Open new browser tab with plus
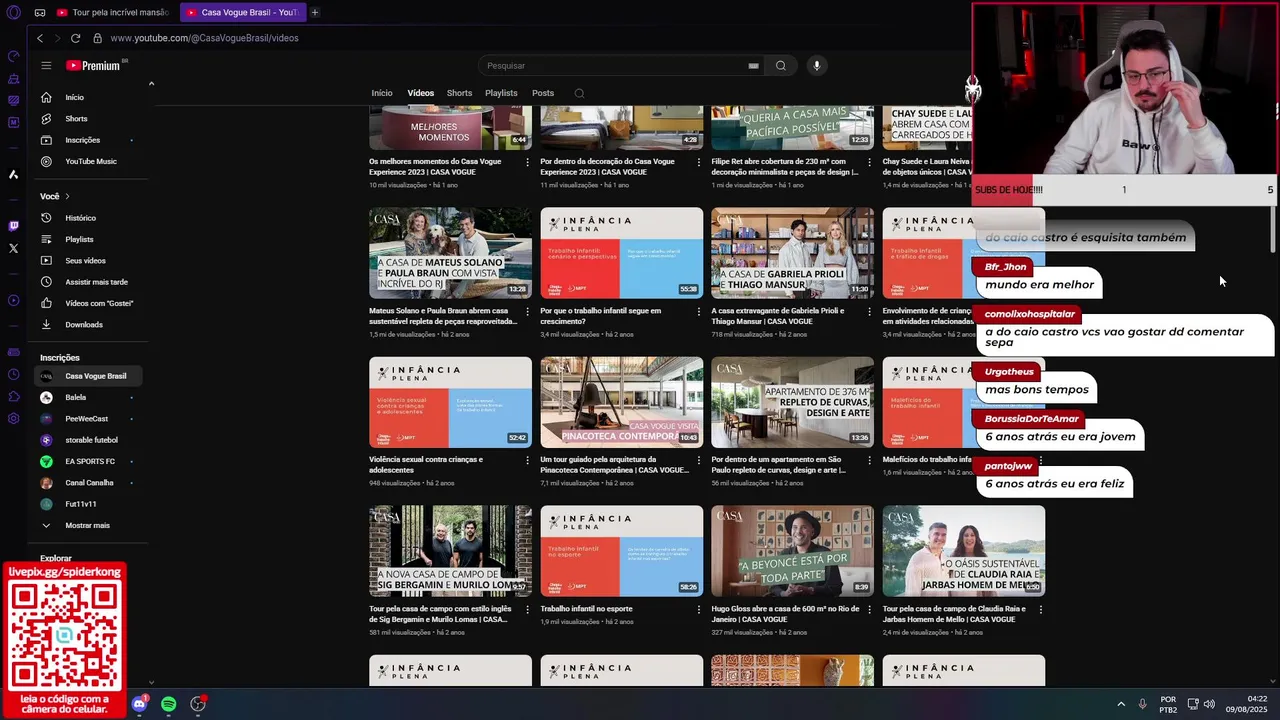This screenshot has height=720, width=1280. (314, 12)
